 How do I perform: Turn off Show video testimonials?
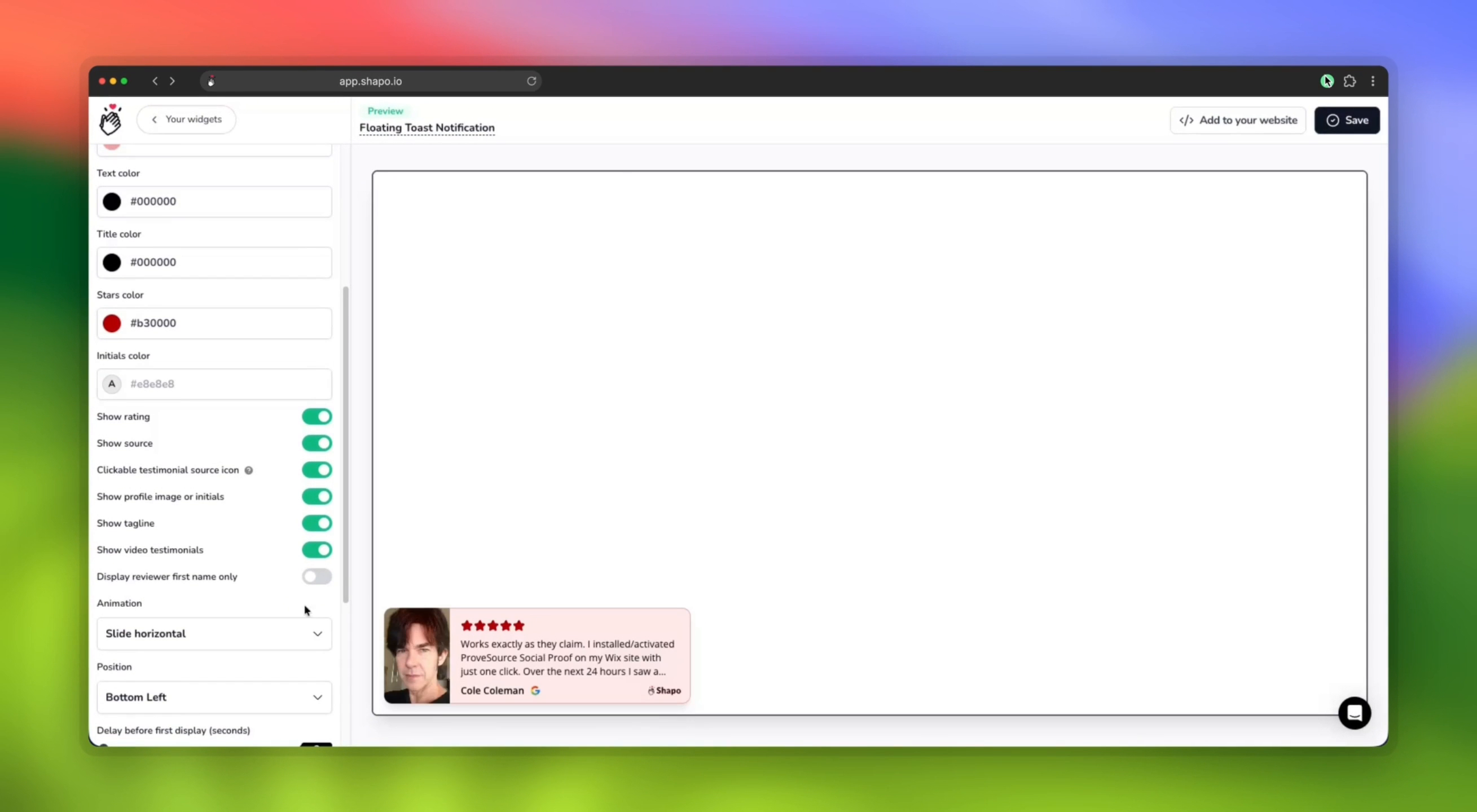tap(316, 550)
